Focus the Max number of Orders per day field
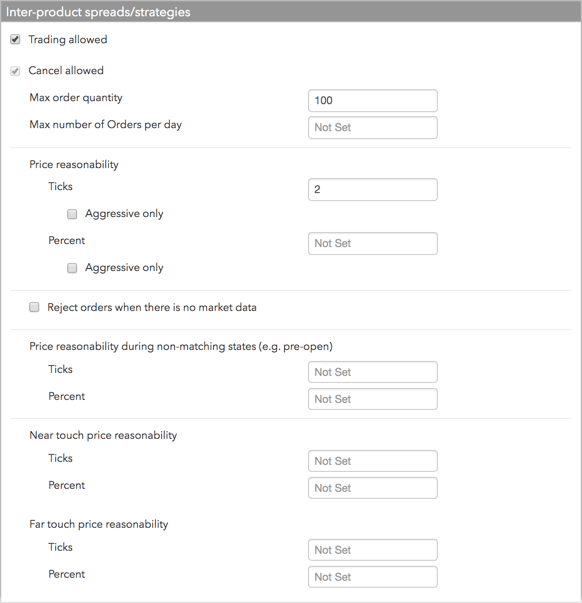 pyautogui.click(x=373, y=128)
